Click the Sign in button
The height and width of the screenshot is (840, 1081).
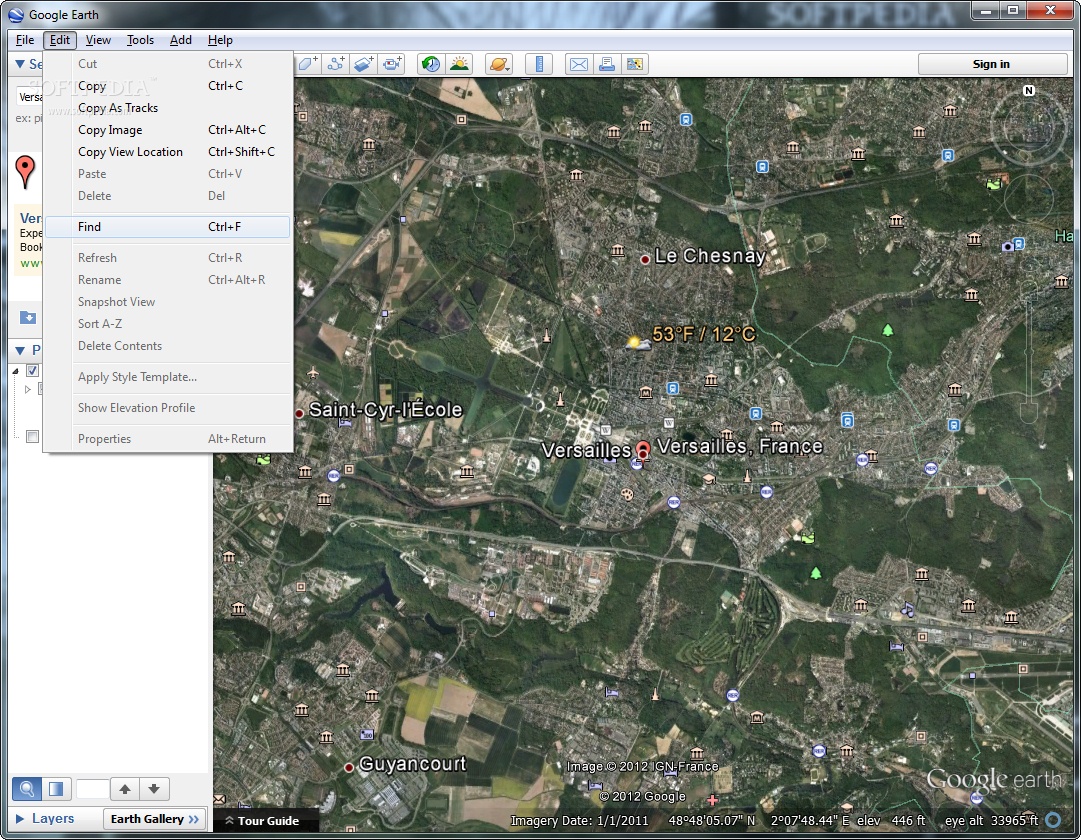point(991,64)
